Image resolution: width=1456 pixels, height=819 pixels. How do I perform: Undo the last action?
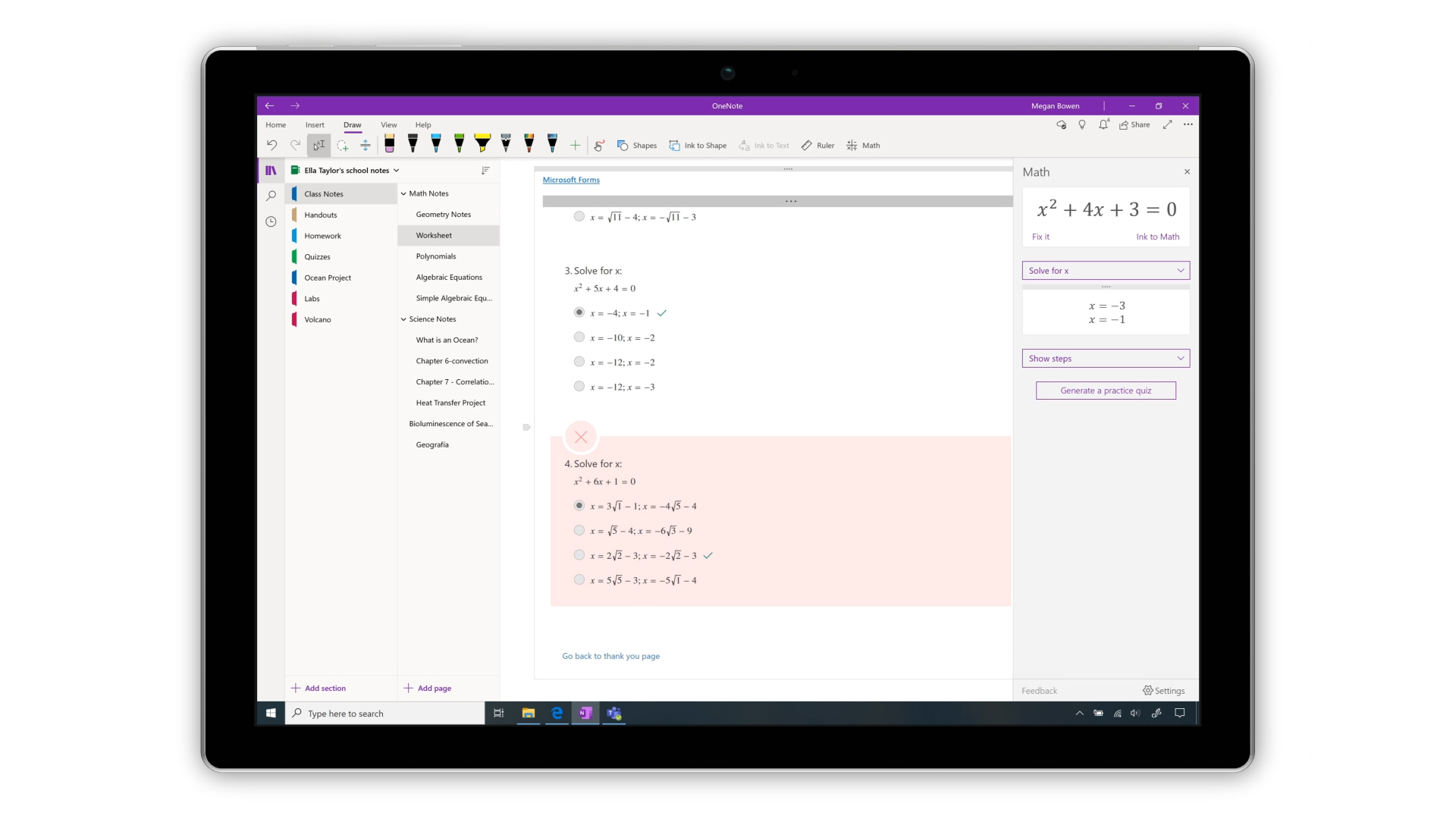[x=271, y=145]
